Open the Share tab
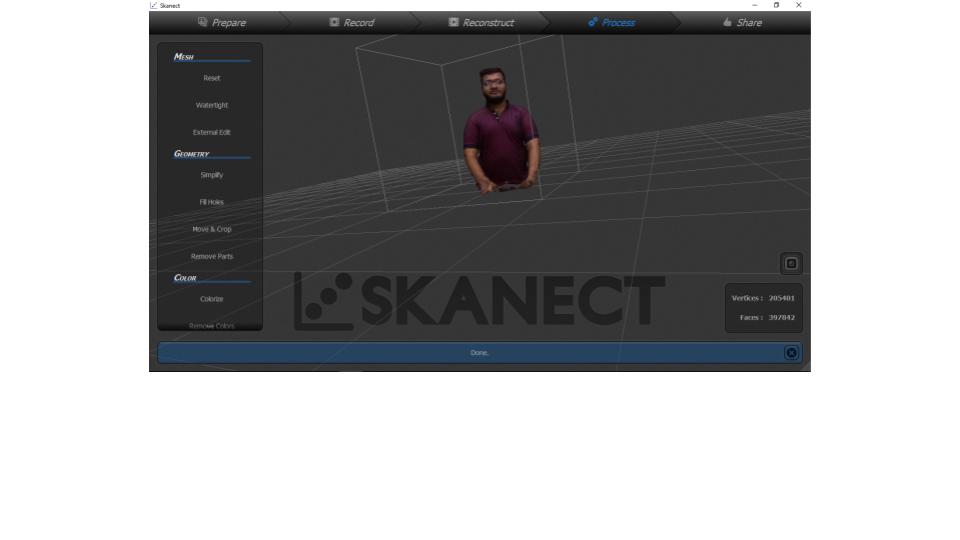This screenshot has width=960, height=540. click(x=742, y=23)
